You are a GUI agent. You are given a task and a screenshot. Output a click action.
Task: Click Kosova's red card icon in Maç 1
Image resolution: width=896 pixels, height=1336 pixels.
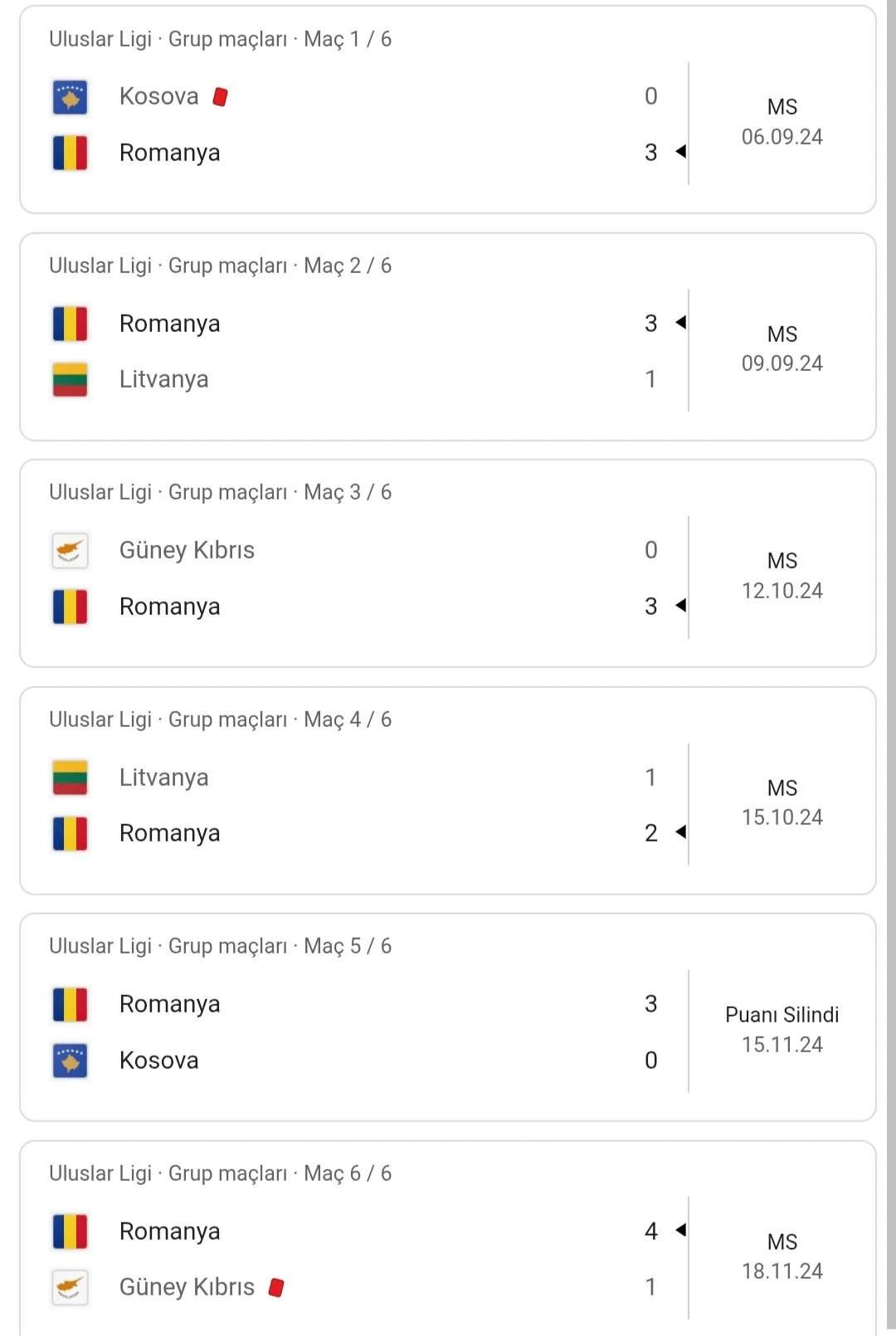click(x=220, y=97)
